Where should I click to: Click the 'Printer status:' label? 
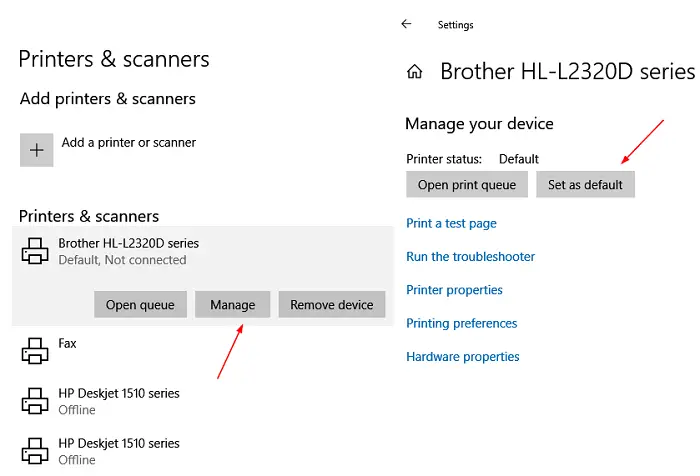click(444, 159)
